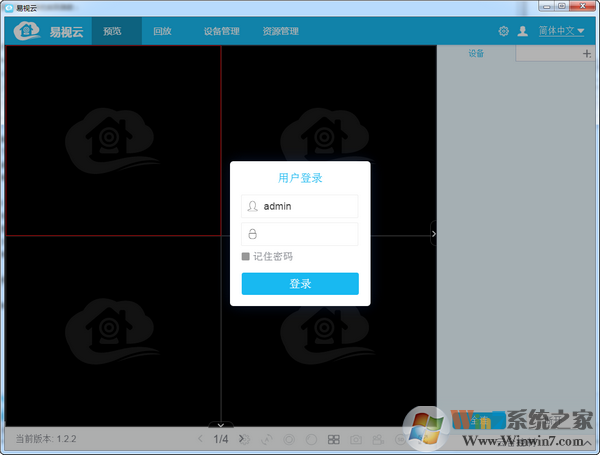Select the top-left video pane
600x455 pixels.
(113, 140)
